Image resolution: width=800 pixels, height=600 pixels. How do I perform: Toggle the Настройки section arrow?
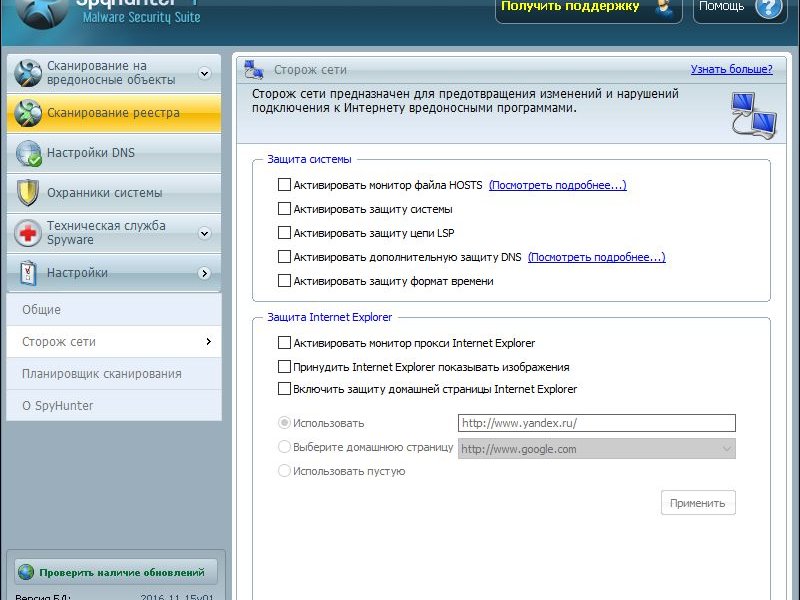click(x=204, y=273)
